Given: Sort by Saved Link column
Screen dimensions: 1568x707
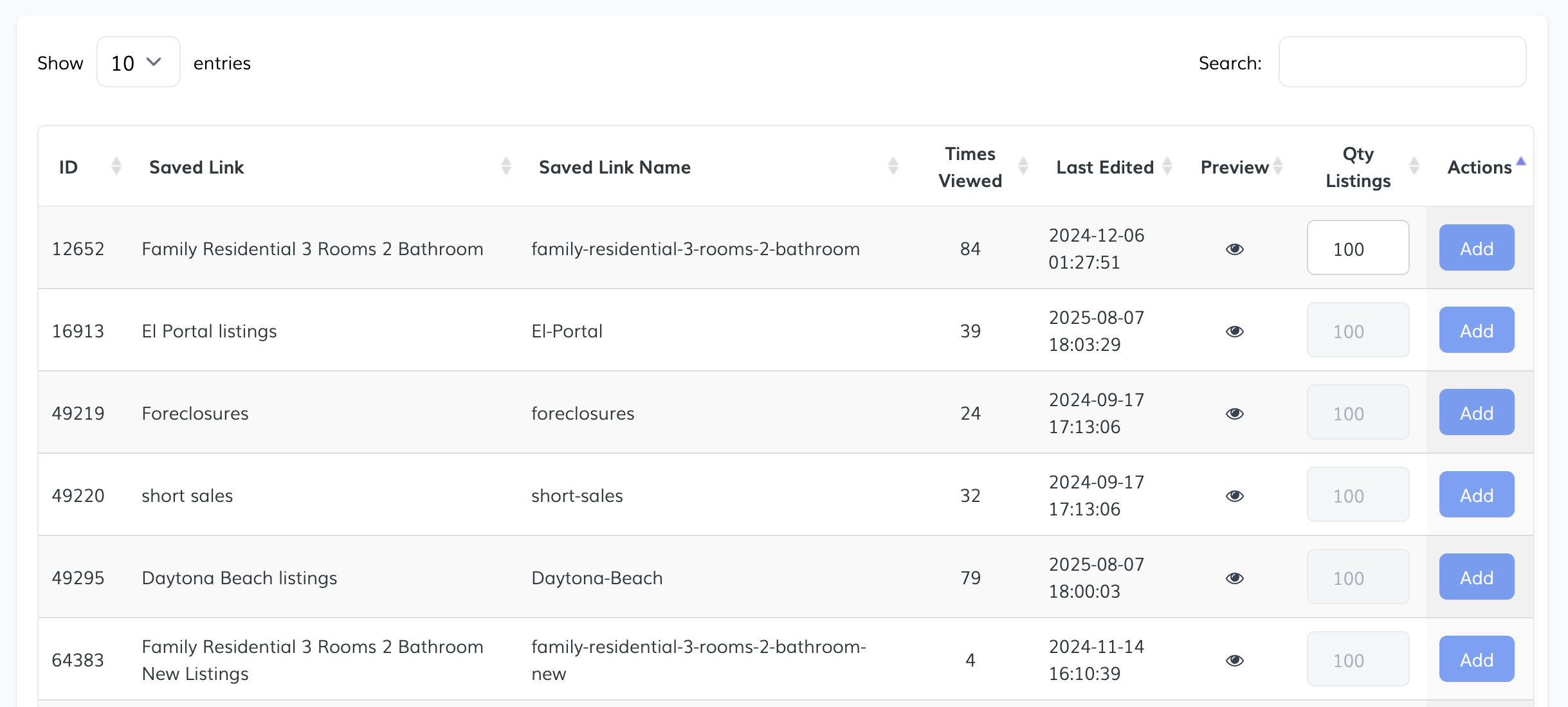Looking at the screenshot, I should pyautogui.click(x=197, y=167).
